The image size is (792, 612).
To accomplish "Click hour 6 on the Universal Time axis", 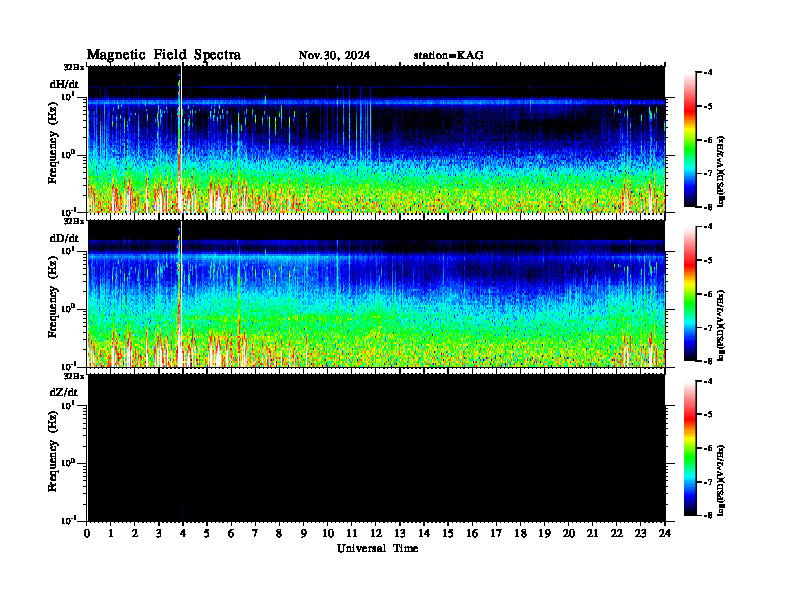I will (231, 533).
